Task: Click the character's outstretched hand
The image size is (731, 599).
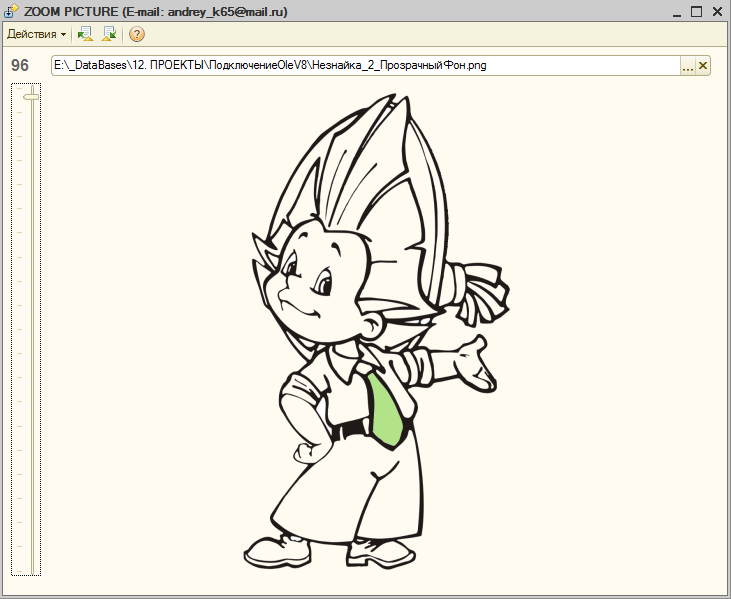Action: pyautogui.click(x=472, y=360)
